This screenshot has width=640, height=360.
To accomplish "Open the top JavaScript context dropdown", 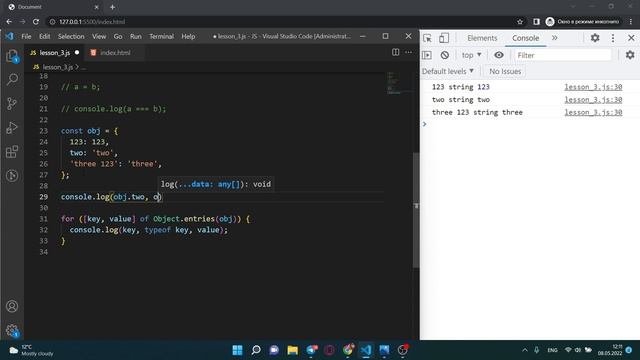I will tap(471, 55).
